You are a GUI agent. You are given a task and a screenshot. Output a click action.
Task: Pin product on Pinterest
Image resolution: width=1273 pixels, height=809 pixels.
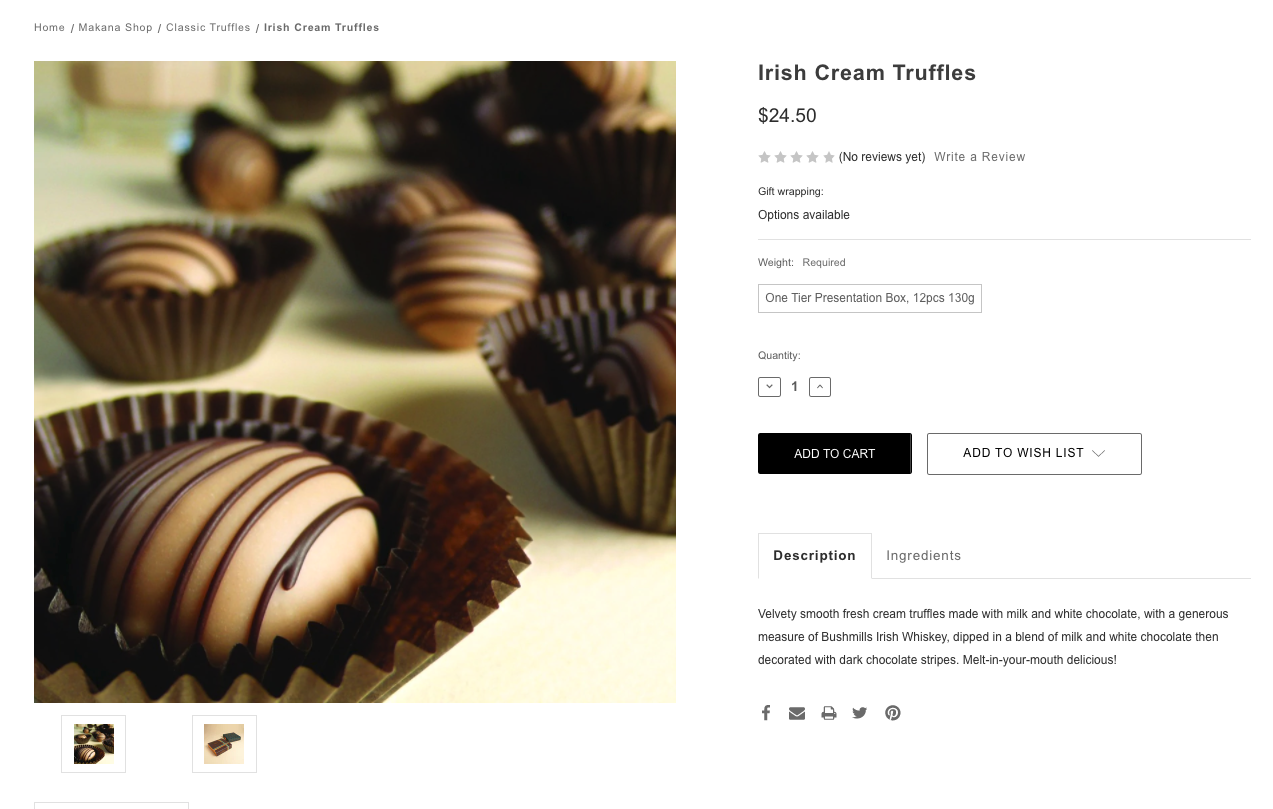click(893, 713)
